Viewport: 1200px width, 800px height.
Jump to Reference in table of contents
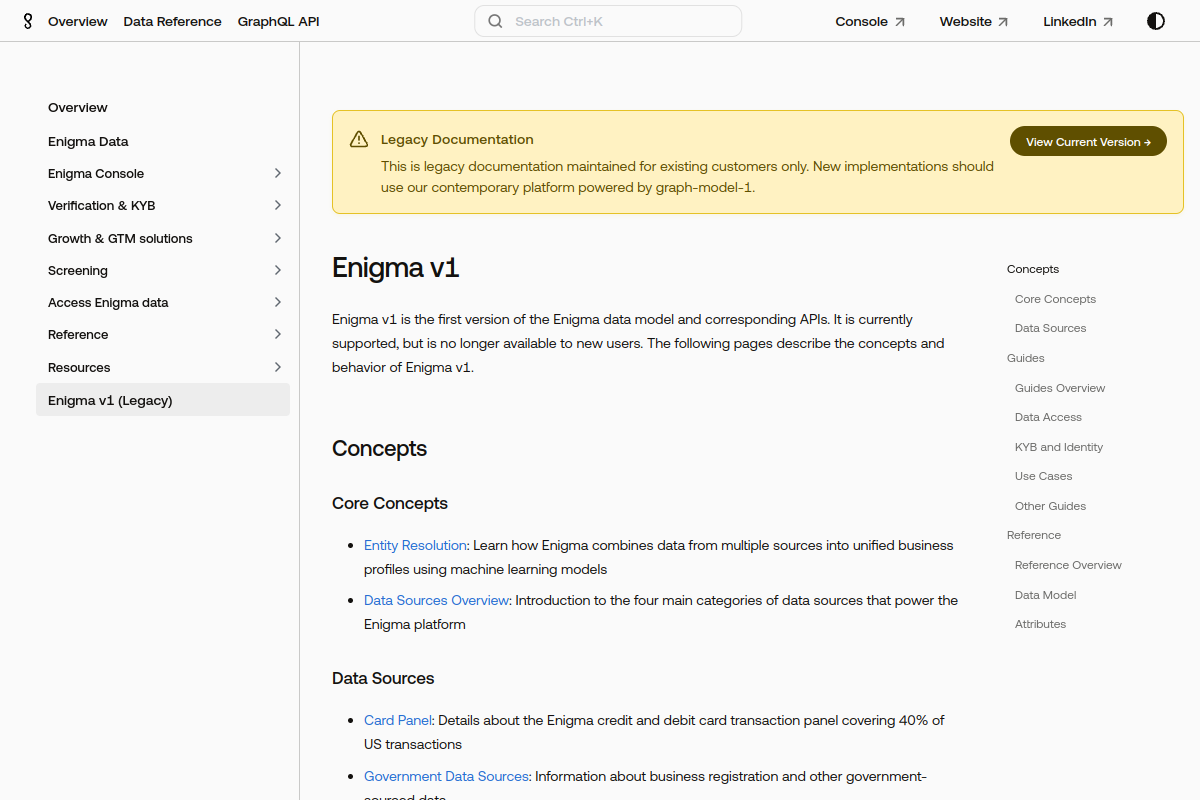[x=1034, y=535]
